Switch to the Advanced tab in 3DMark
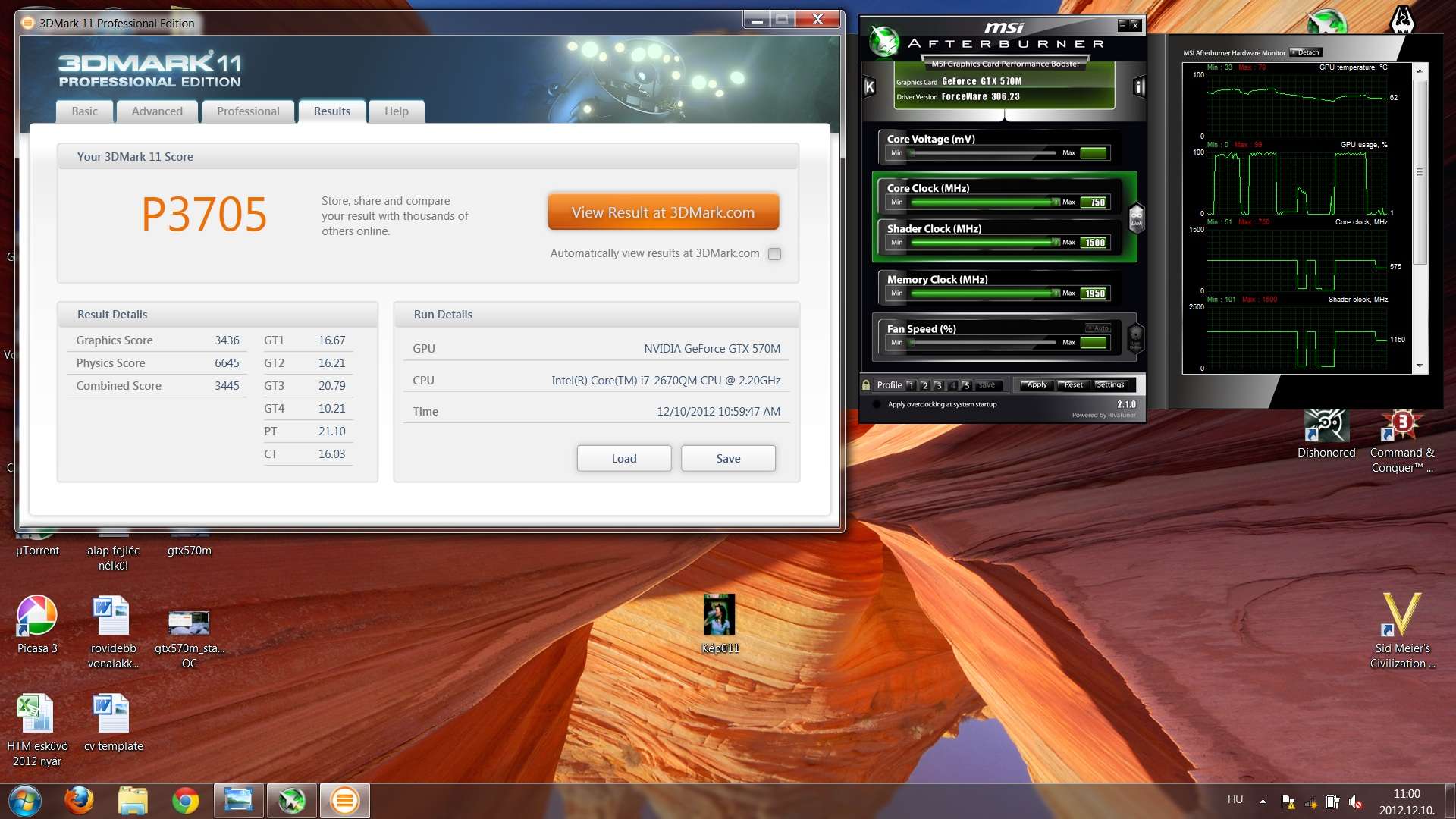 [x=157, y=111]
